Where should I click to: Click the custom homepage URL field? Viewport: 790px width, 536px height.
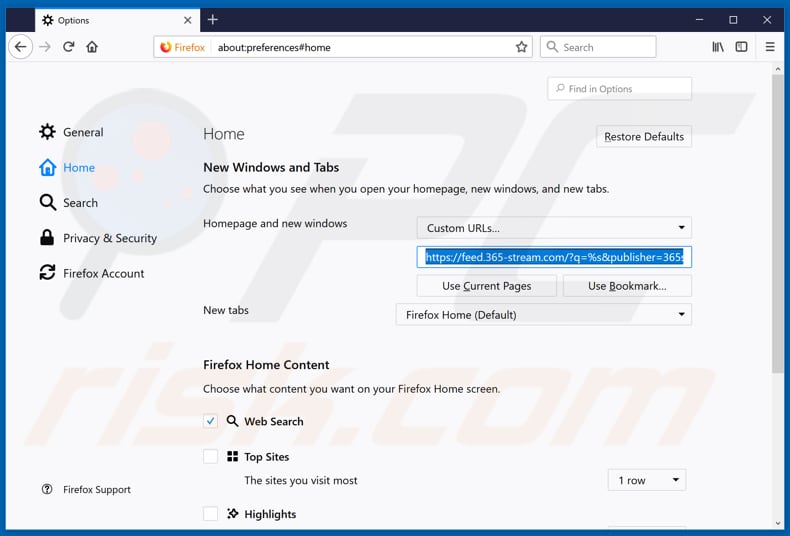pyautogui.click(x=554, y=257)
